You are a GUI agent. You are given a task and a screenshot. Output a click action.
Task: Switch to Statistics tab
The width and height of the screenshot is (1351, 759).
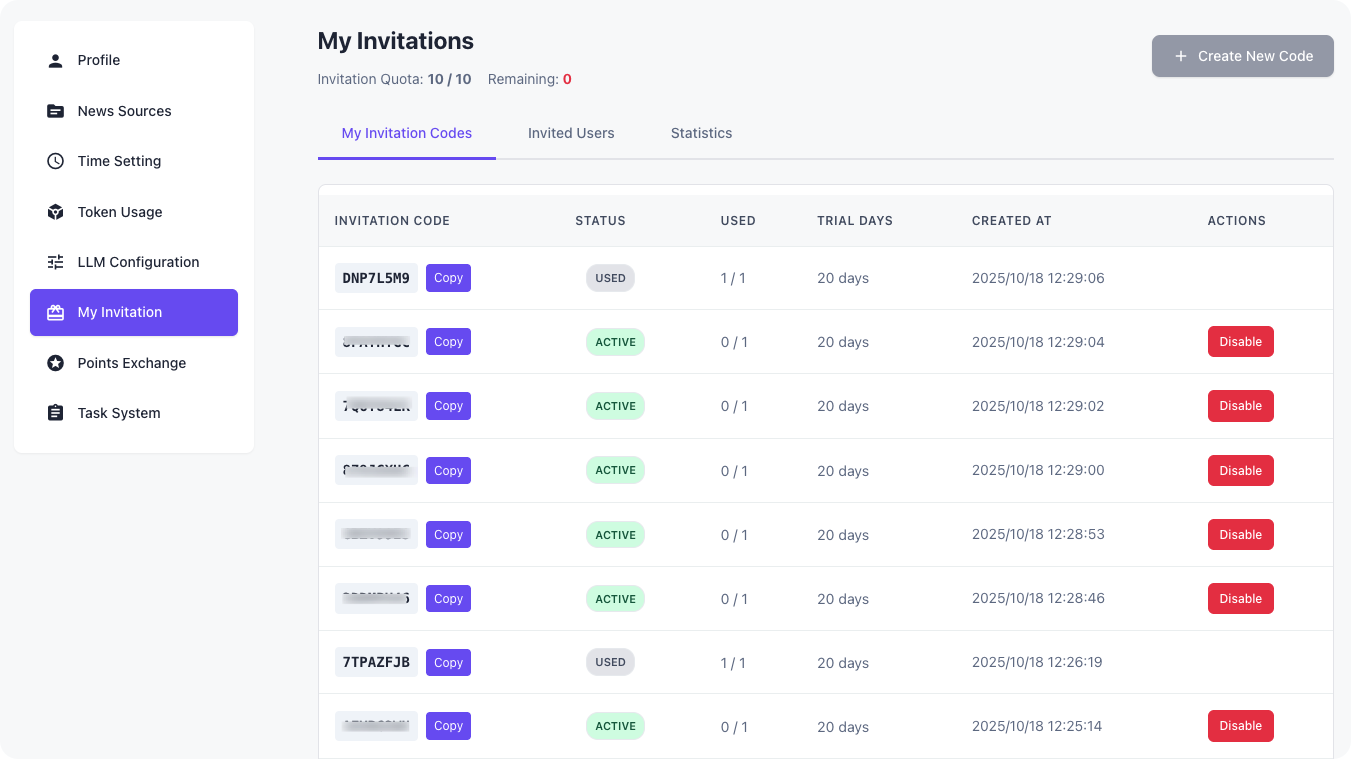click(701, 133)
